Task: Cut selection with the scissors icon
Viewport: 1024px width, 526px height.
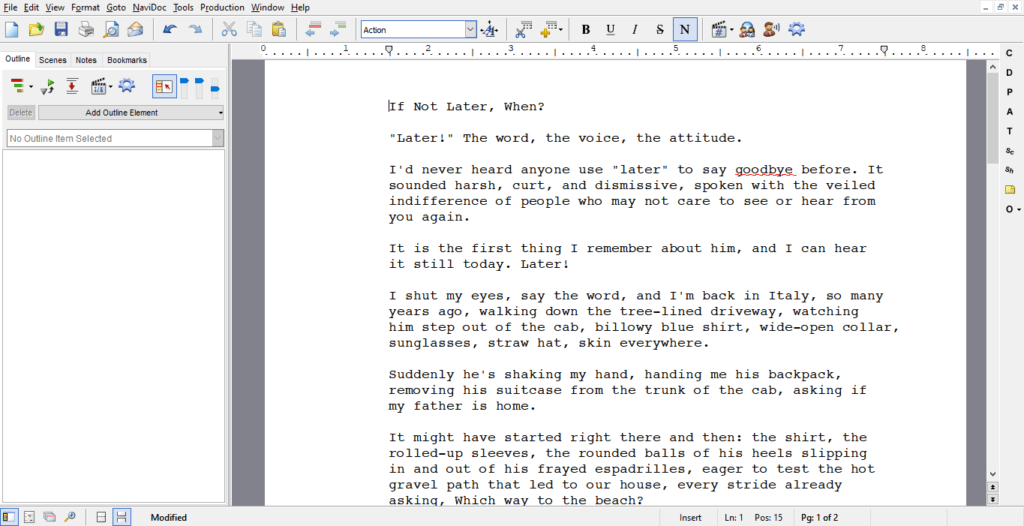Action: pyautogui.click(x=229, y=29)
